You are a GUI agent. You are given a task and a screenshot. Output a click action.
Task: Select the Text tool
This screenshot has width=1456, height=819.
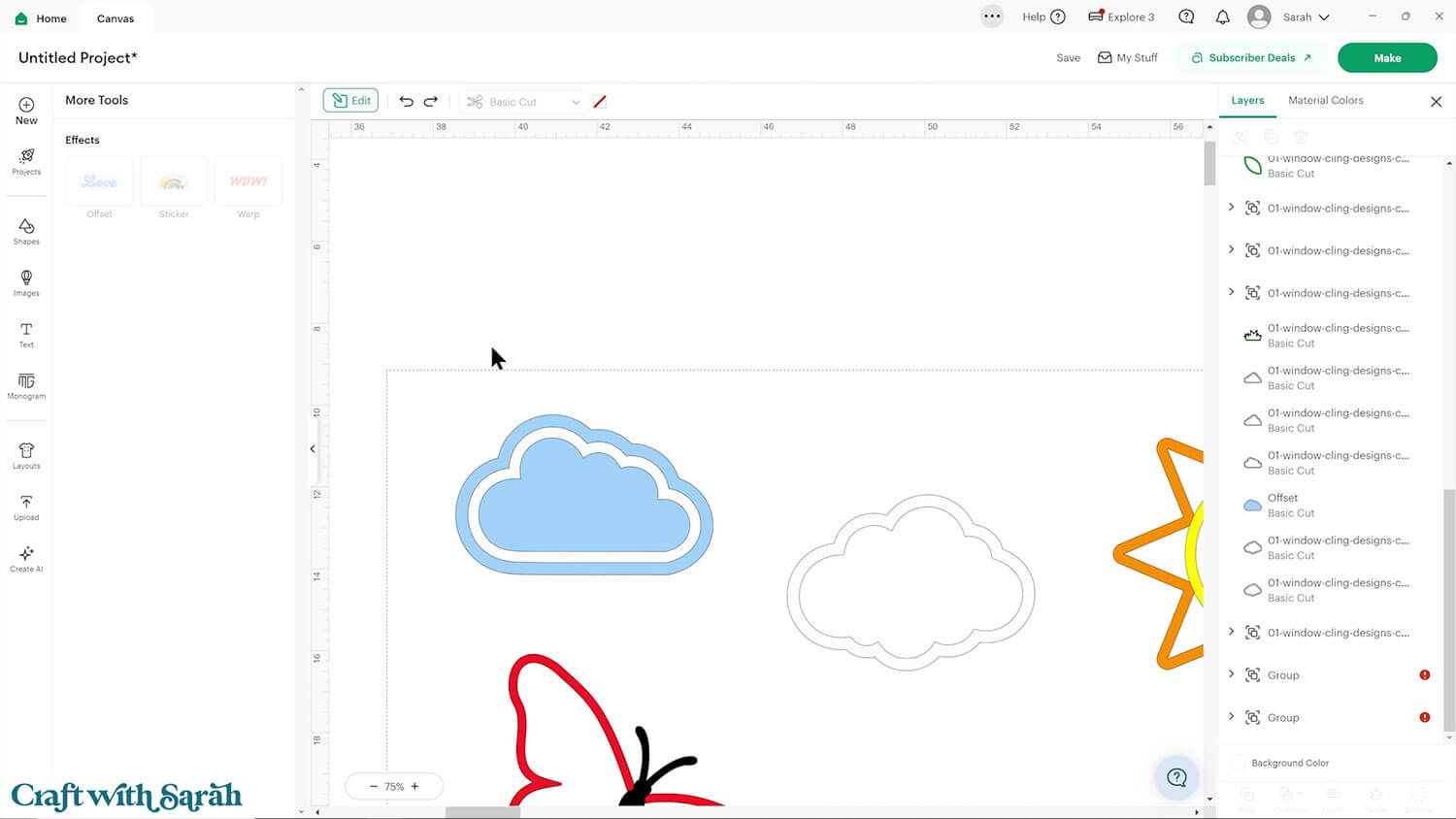click(26, 334)
